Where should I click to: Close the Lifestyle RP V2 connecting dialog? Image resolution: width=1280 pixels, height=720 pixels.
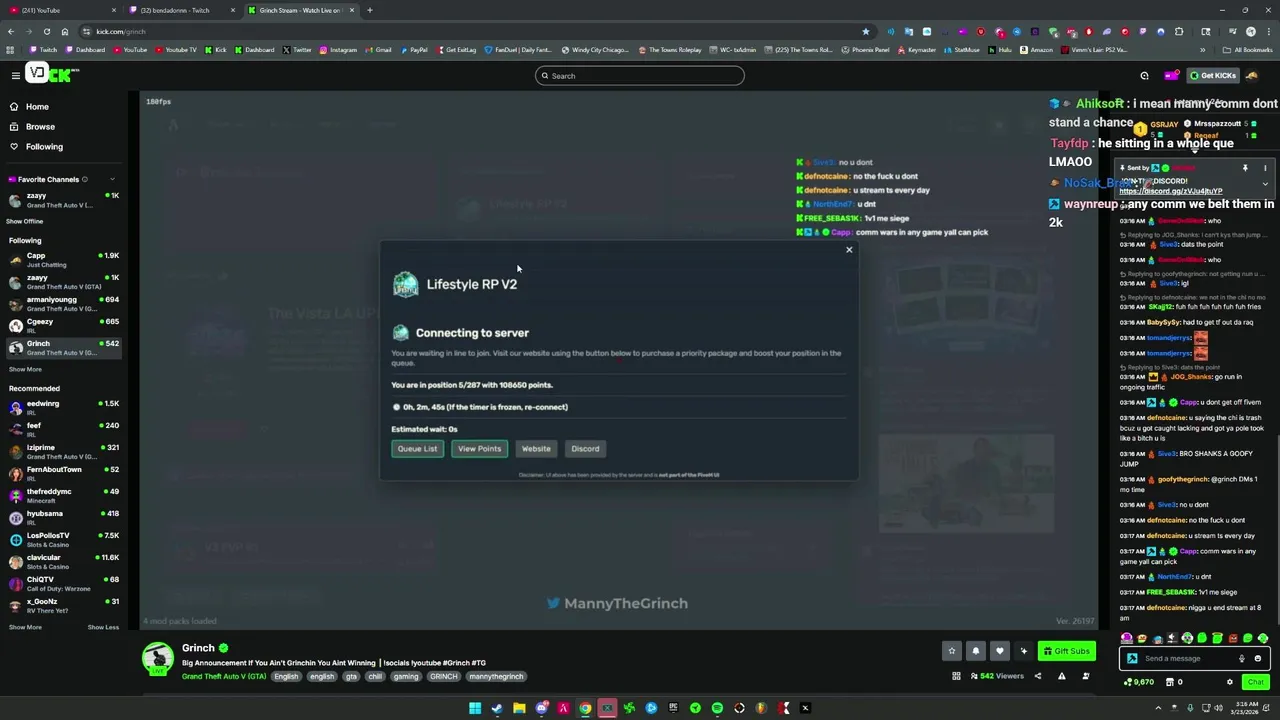[849, 250]
